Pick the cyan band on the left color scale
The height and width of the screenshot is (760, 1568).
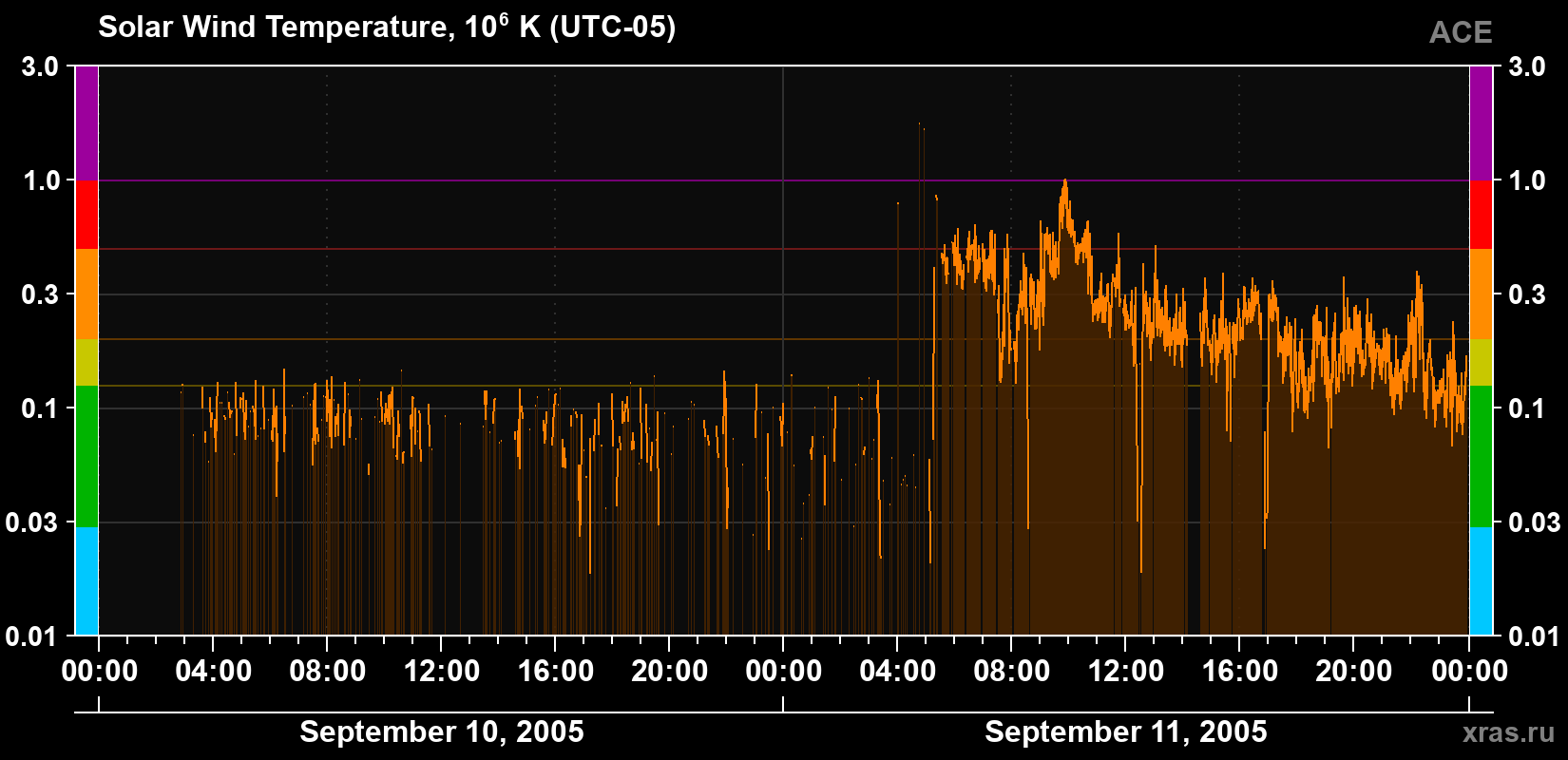click(86, 580)
